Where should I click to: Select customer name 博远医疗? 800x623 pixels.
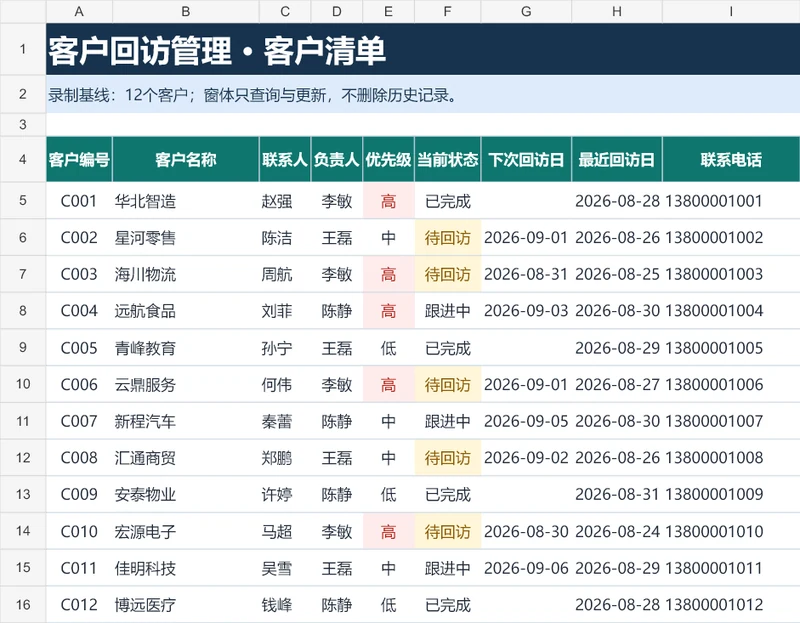(186, 605)
